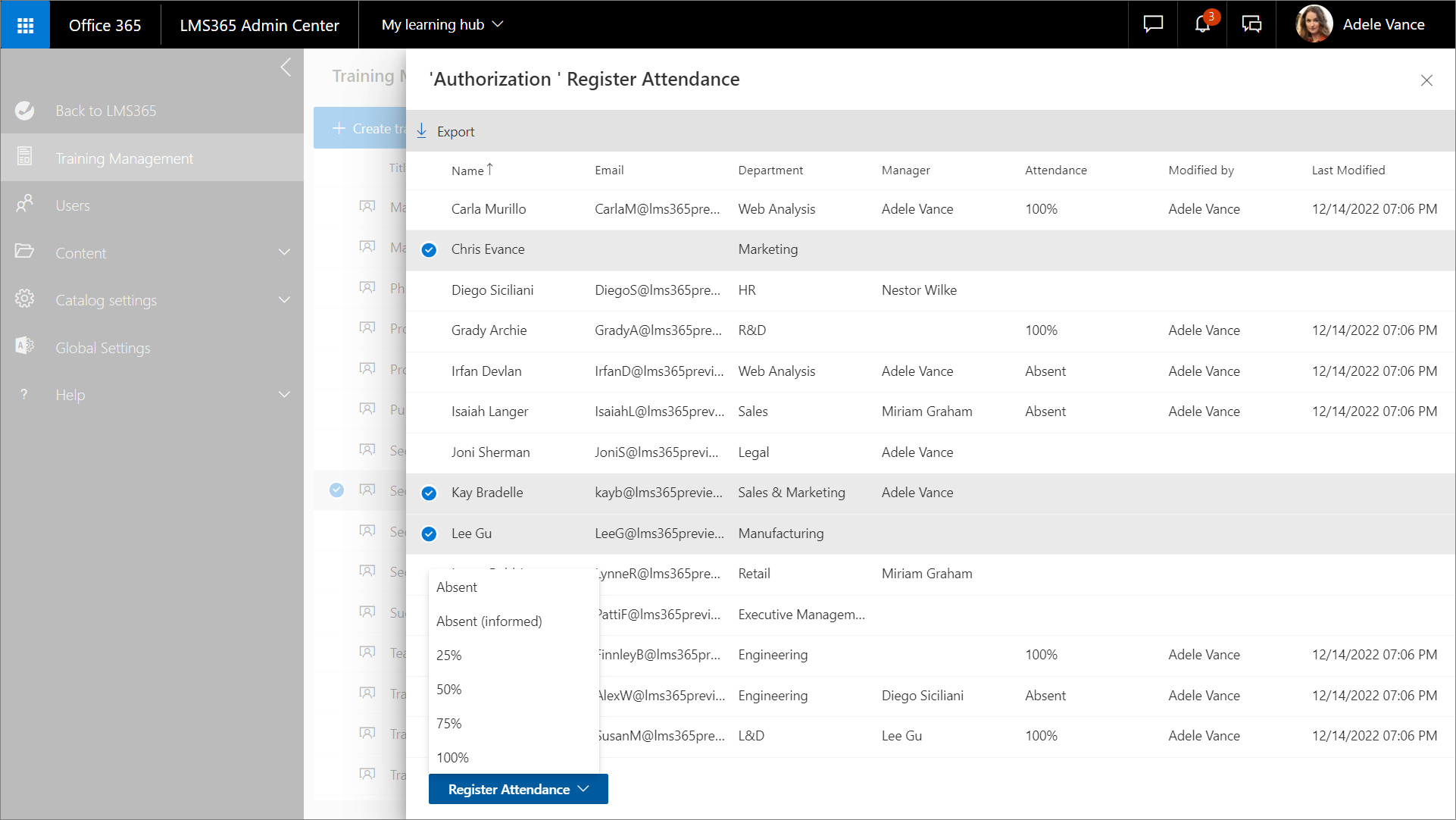Expand the Catalog settings chevron
Image resolution: width=1456 pixels, height=820 pixels.
tap(284, 300)
